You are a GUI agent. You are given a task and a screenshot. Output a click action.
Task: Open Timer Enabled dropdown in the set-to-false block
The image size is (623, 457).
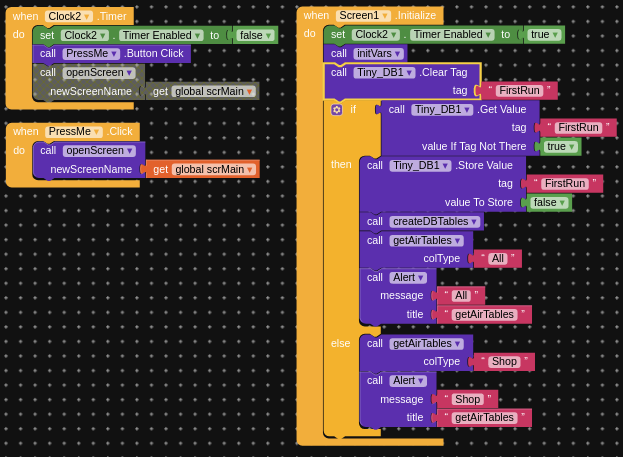tap(161, 35)
